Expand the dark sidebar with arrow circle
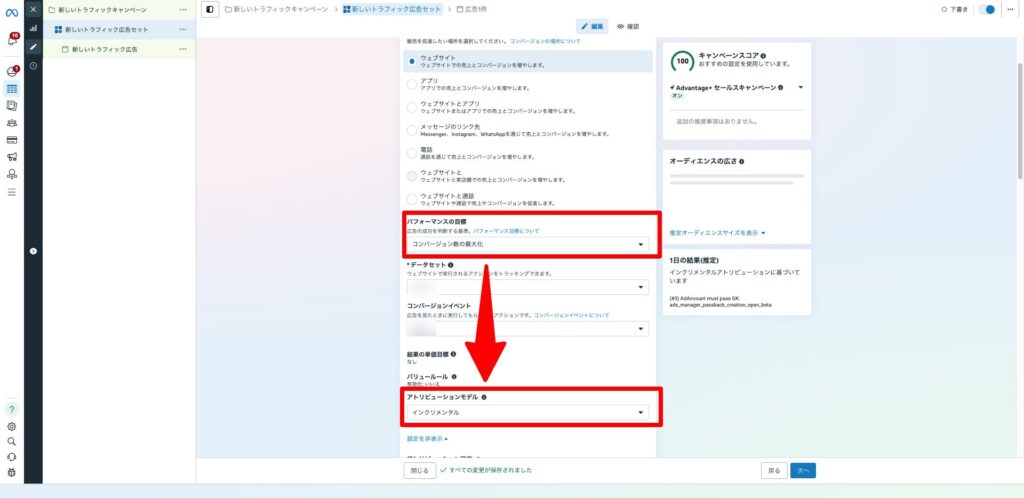This screenshot has width=1024, height=498. [33, 251]
